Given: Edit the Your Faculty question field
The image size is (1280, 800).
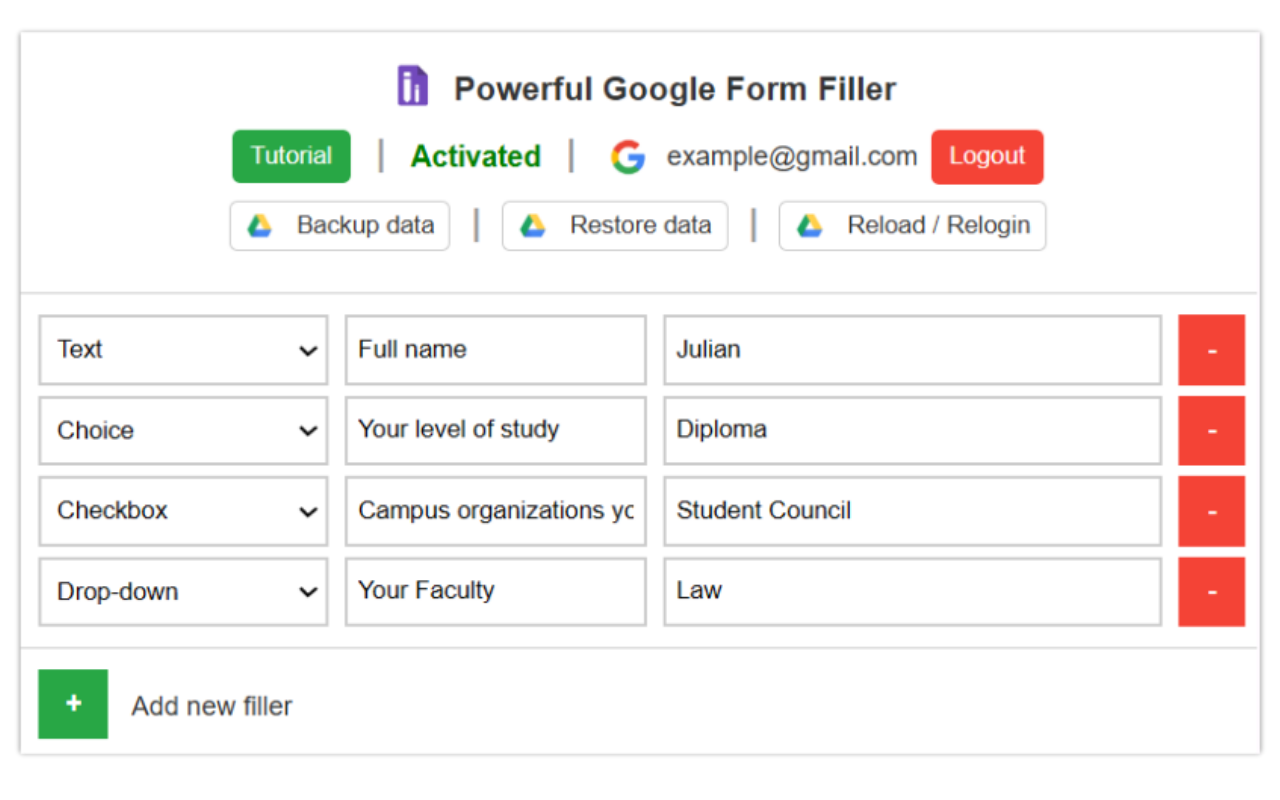Looking at the screenshot, I should 496,592.
